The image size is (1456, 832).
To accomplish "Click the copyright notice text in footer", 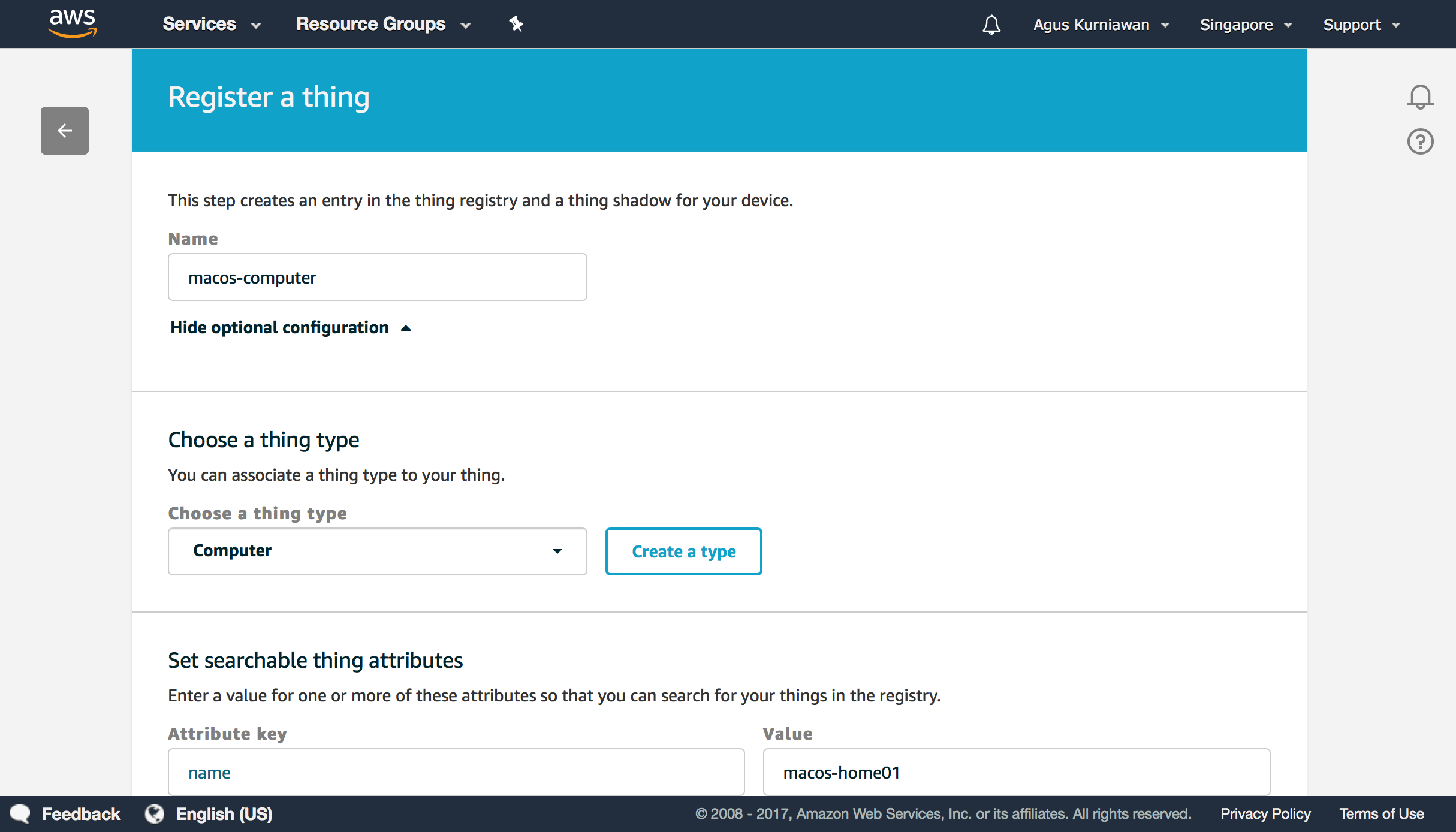I will (x=943, y=814).
